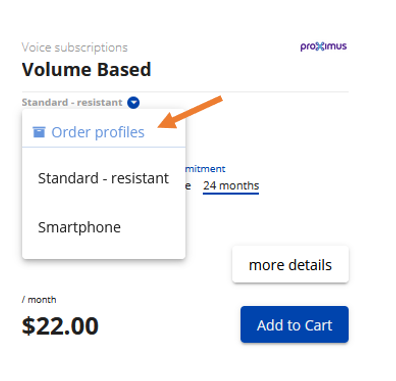The width and height of the screenshot is (396, 381).
Task: Click the box icon next to Order profiles
Action: coord(39,132)
